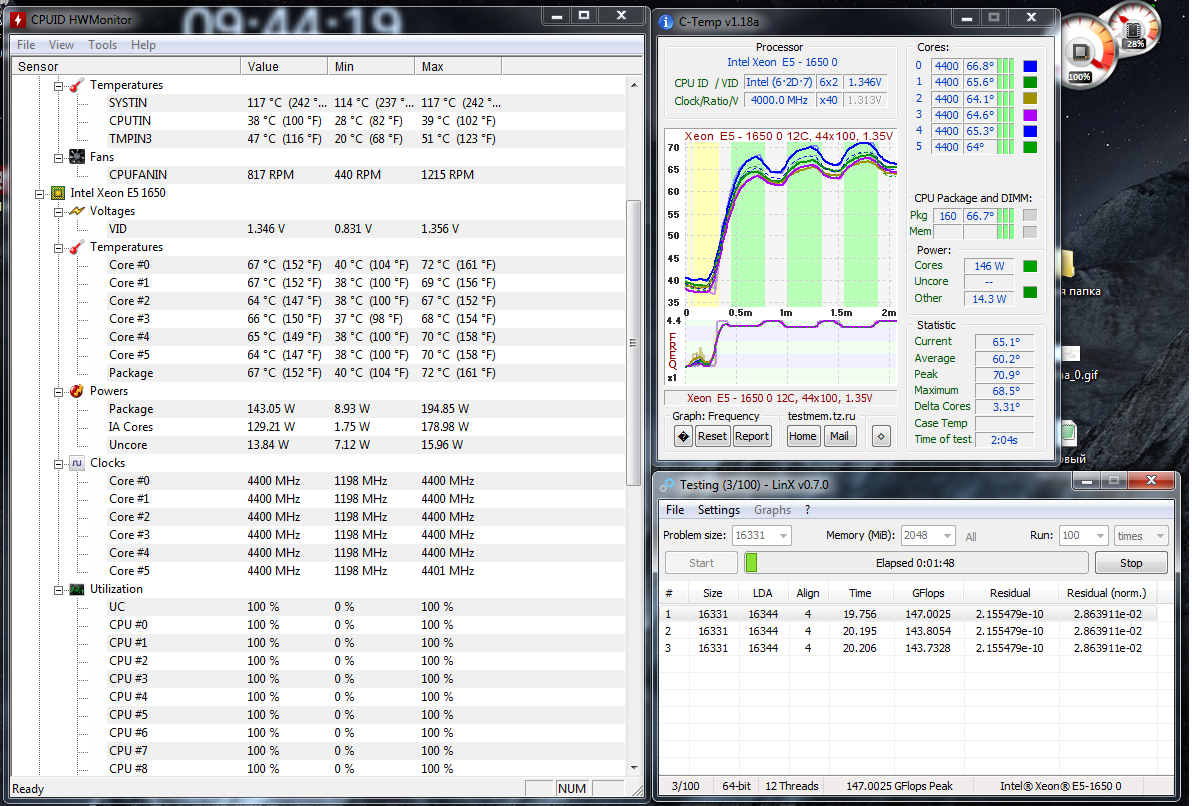Collapse the first Temperatures tree node
Viewport: 1192px width, 806px height.
pyautogui.click(x=59, y=86)
